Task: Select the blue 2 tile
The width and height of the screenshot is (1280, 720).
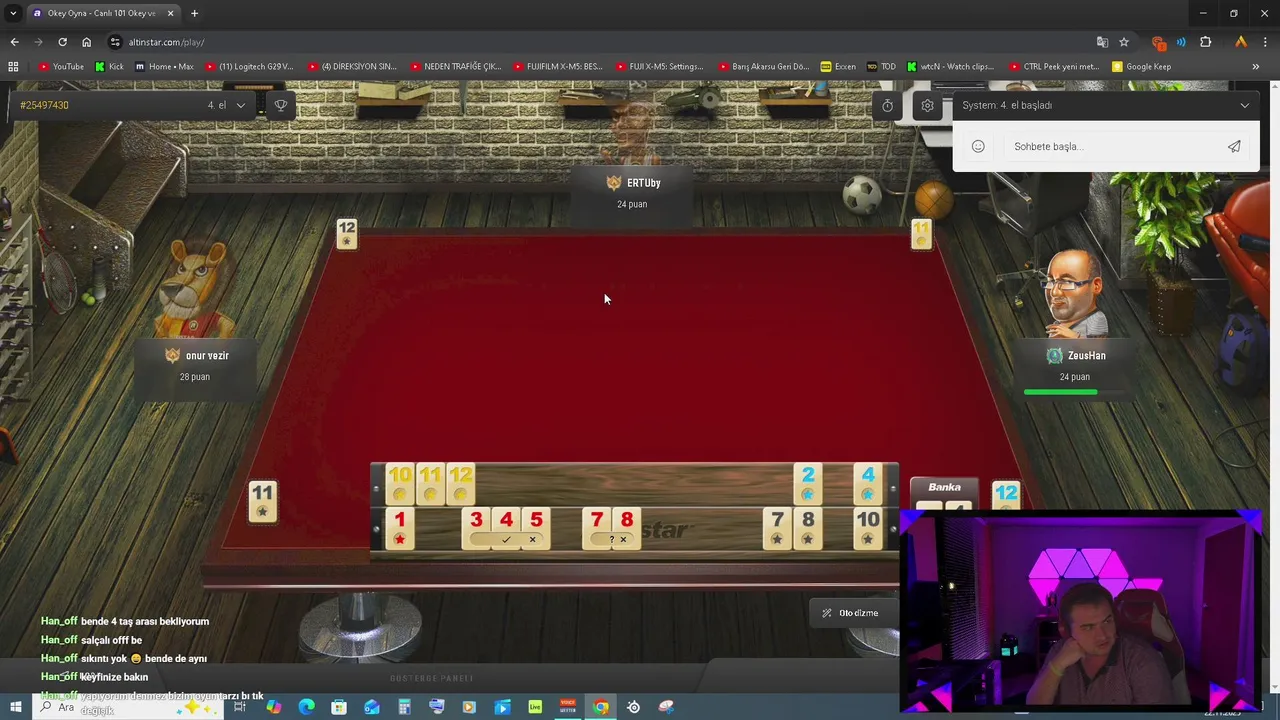Action: tap(808, 485)
